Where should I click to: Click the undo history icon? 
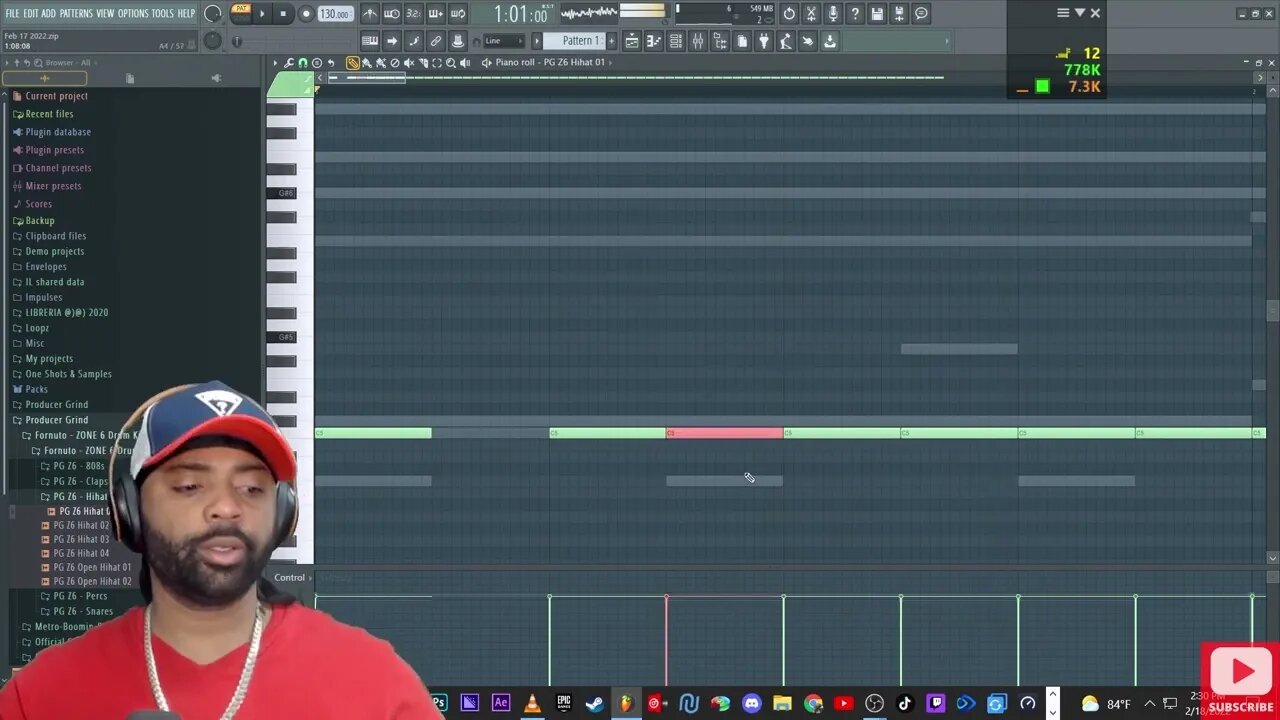pyautogui.click(x=789, y=14)
